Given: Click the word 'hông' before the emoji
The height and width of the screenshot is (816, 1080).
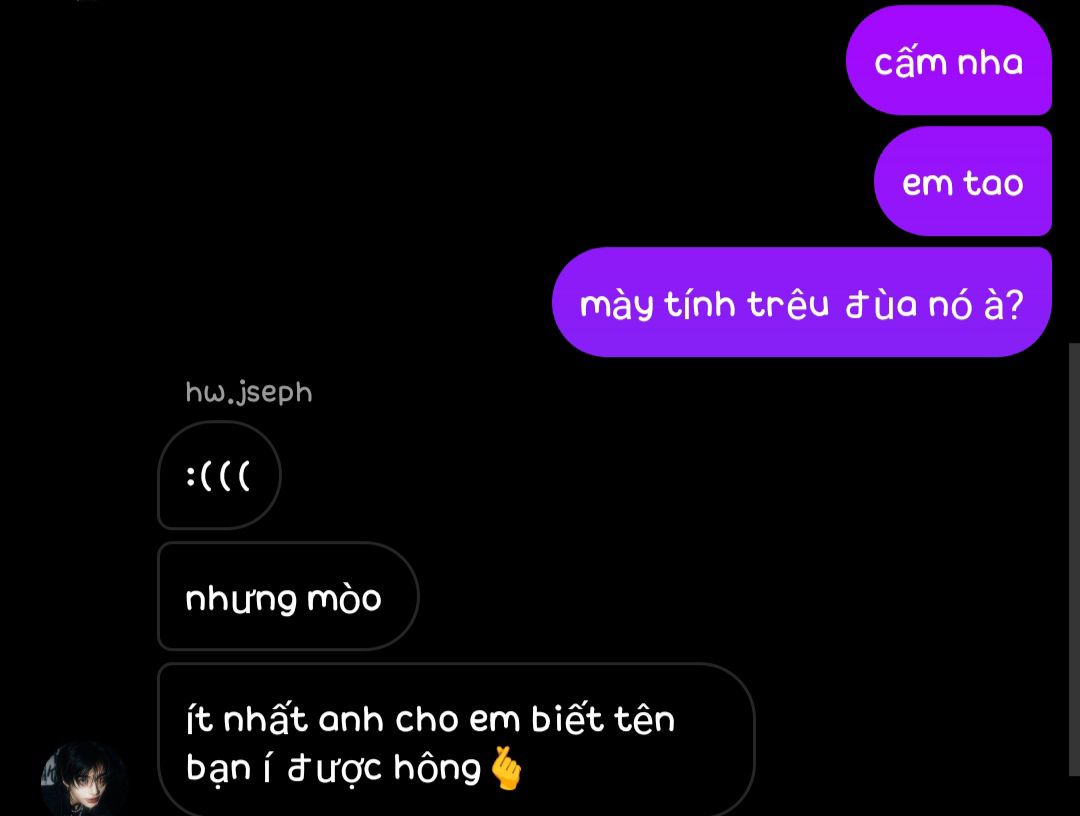Looking at the screenshot, I should tap(437, 768).
